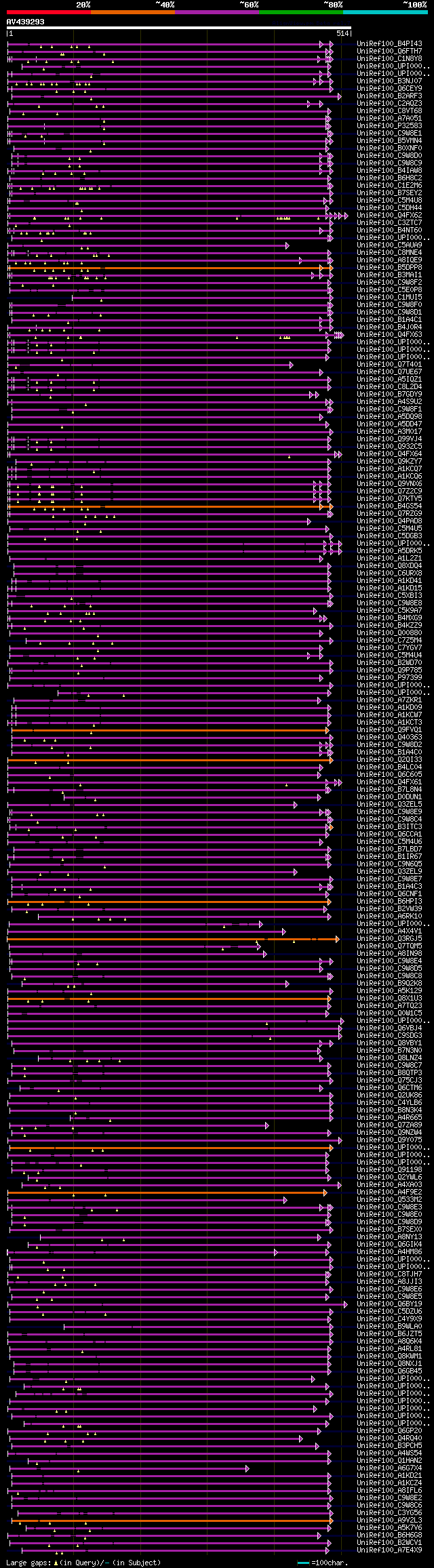Select label UniRef100_C6URX8
This screenshot has height=1568, width=434.
tap(389, 573)
